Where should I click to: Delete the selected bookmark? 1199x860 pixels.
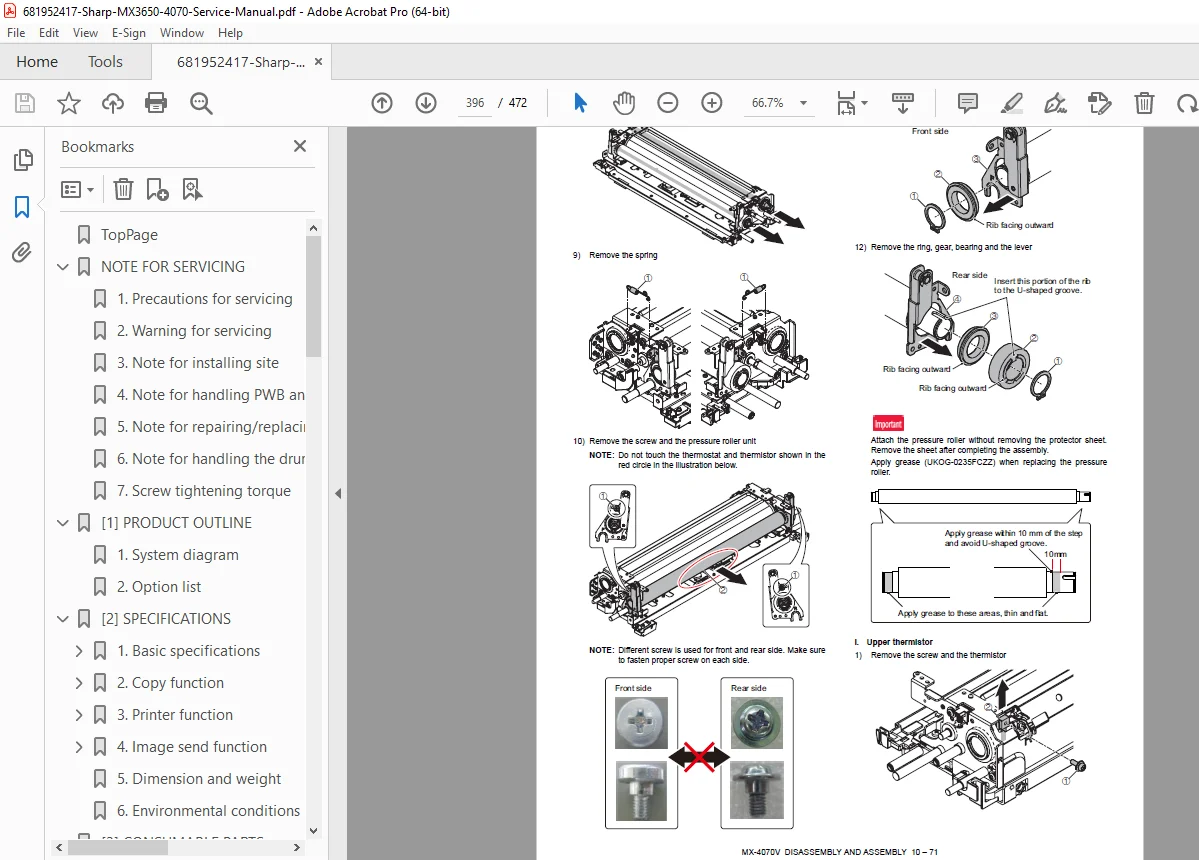[123, 189]
